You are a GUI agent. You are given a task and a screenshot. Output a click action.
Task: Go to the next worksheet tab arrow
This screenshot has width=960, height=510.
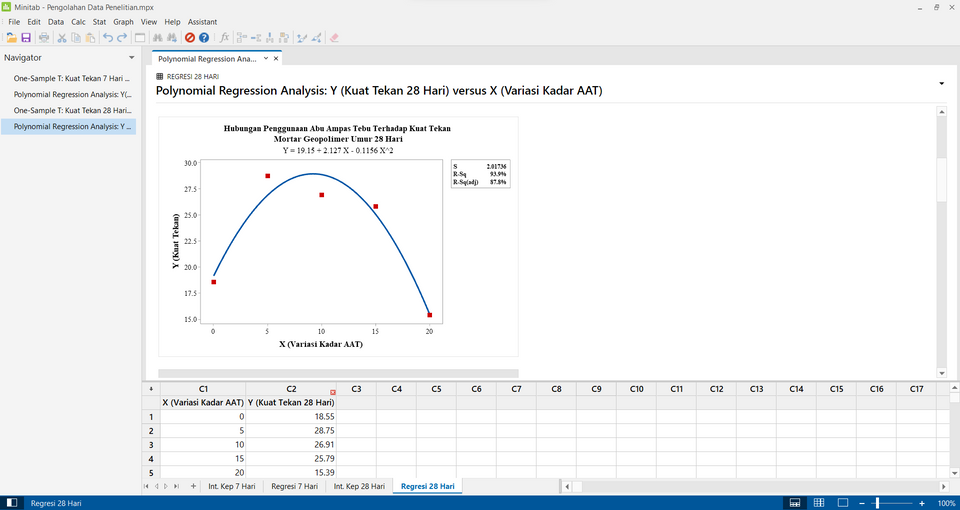(x=166, y=486)
